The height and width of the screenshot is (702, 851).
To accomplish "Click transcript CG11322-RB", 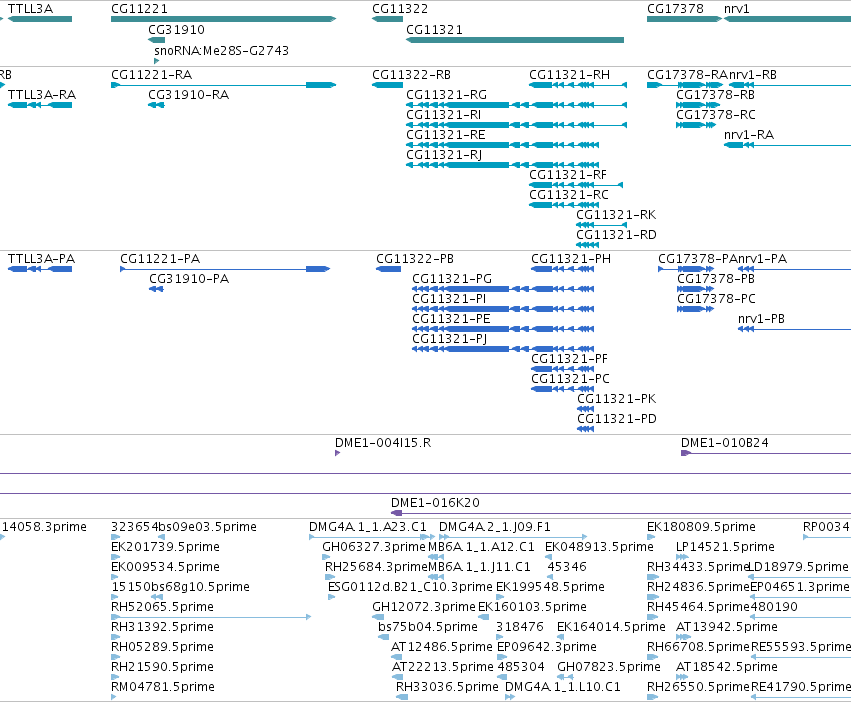I will coord(411,74).
